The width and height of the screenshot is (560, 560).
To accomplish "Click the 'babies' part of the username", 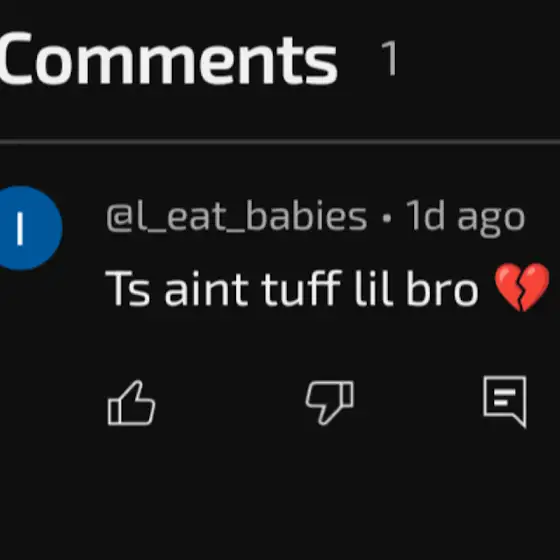I will click(x=306, y=215).
